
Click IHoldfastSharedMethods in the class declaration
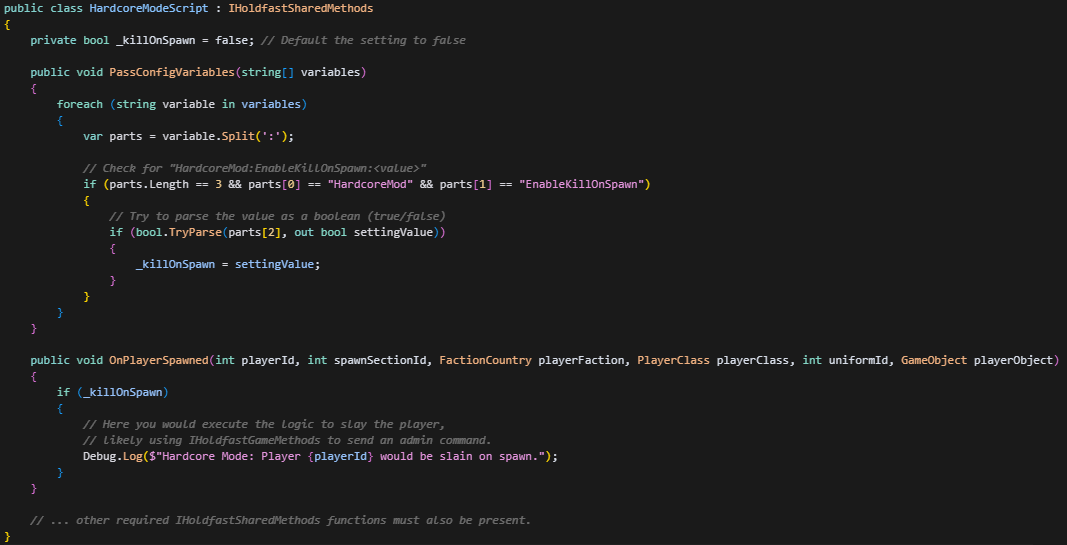302,8
